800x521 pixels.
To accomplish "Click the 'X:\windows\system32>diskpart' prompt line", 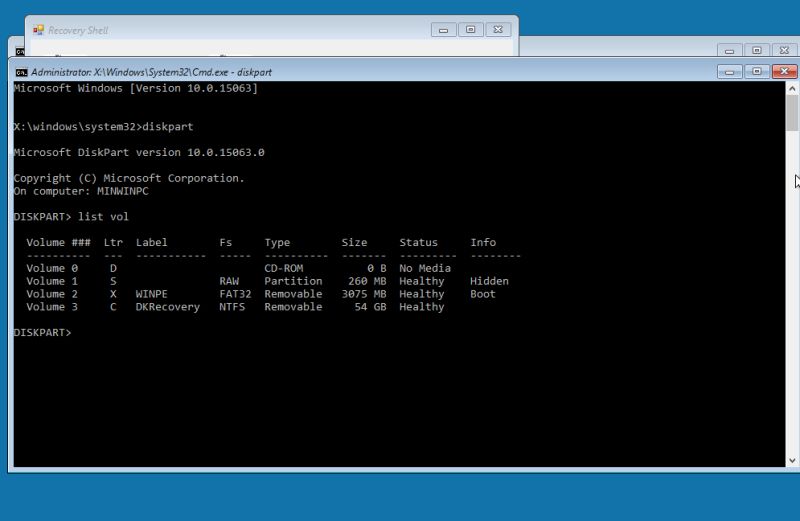I will [x=104, y=127].
